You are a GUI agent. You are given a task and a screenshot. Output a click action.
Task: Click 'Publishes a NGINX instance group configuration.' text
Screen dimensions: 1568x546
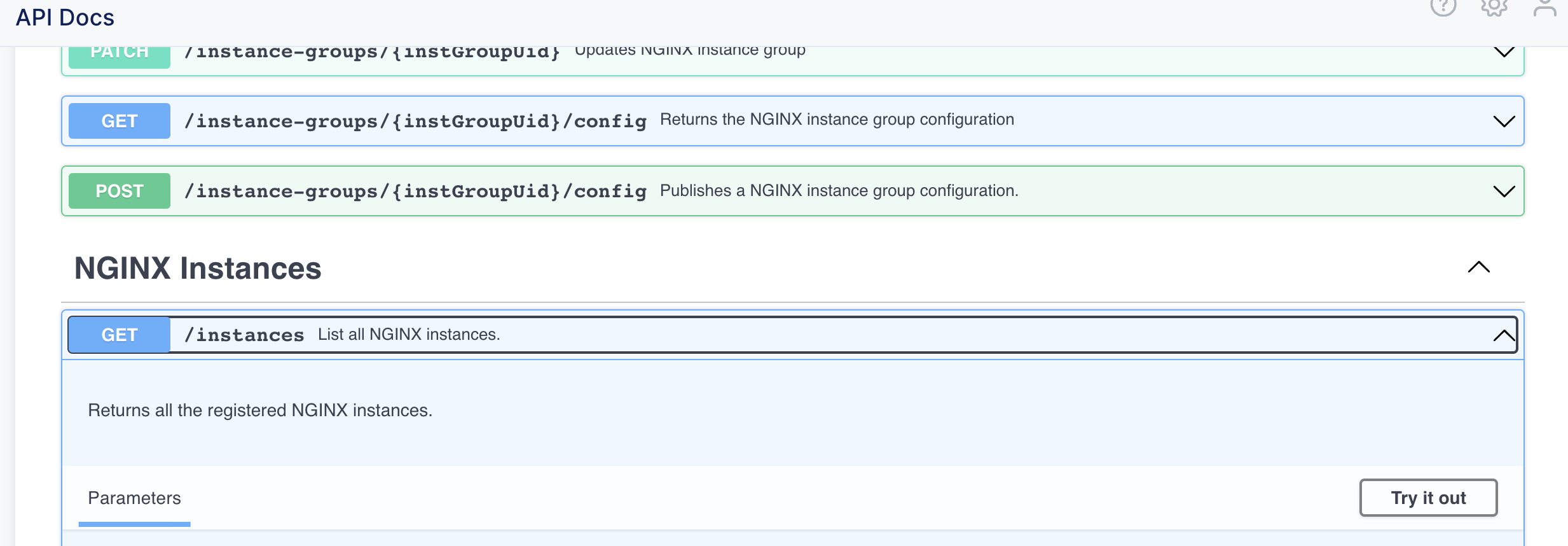coord(839,190)
